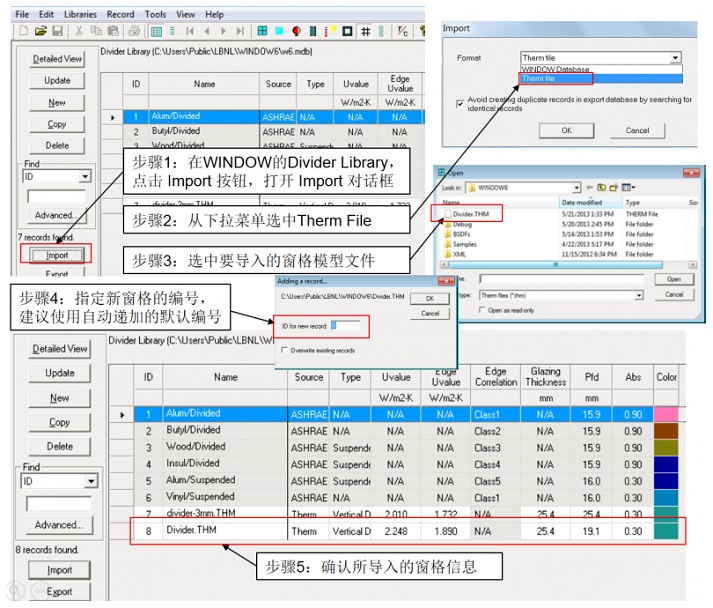
Task: Open the Libraries menu
Action: (81, 14)
